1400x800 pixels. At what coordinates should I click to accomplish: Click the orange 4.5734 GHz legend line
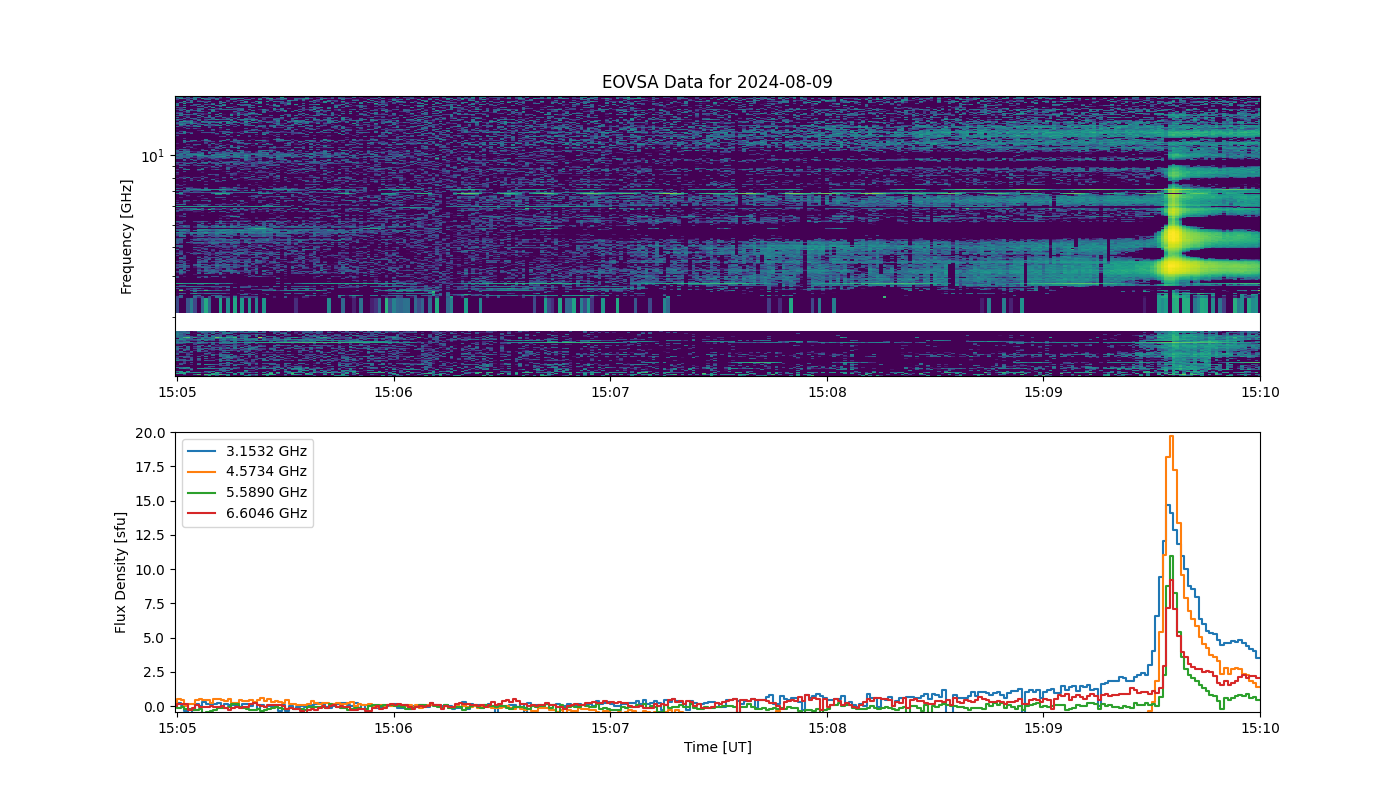pyautogui.click(x=202, y=472)
